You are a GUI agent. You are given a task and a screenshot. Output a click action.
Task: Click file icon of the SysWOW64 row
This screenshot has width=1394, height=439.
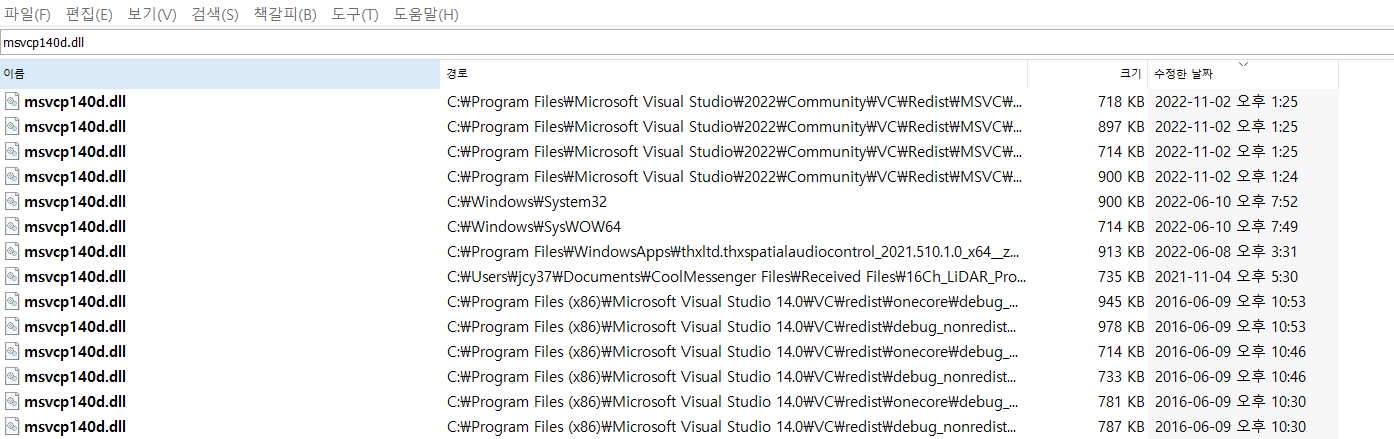click(x=12, y=226)
